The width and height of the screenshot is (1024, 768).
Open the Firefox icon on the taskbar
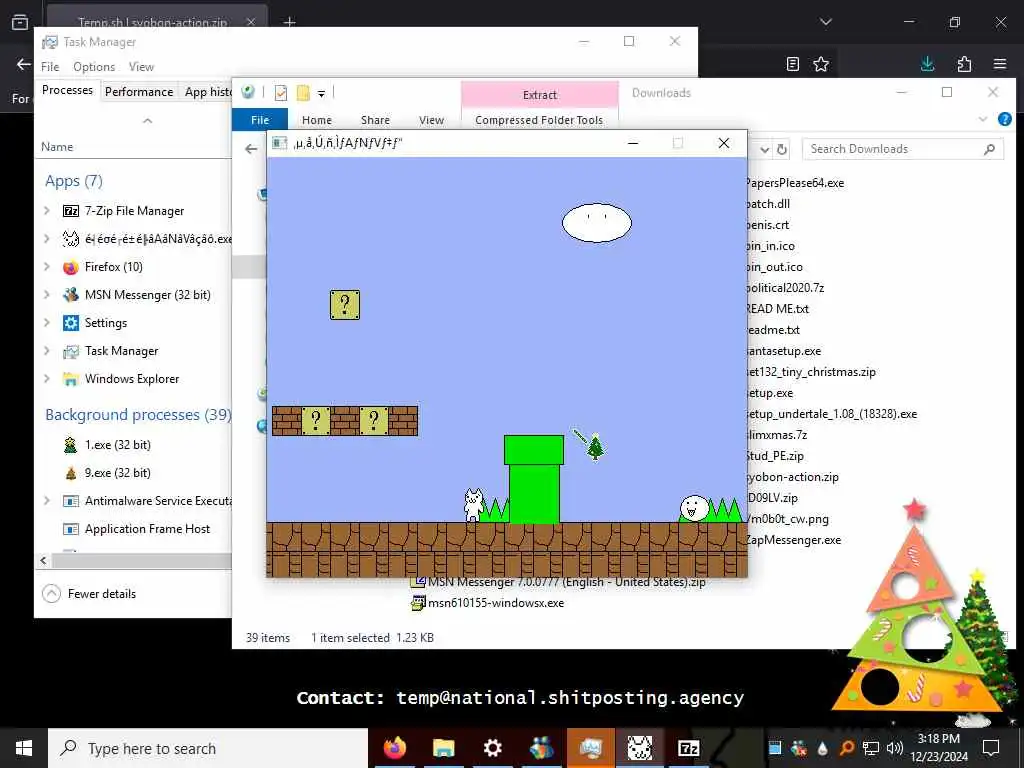(394, 748)
